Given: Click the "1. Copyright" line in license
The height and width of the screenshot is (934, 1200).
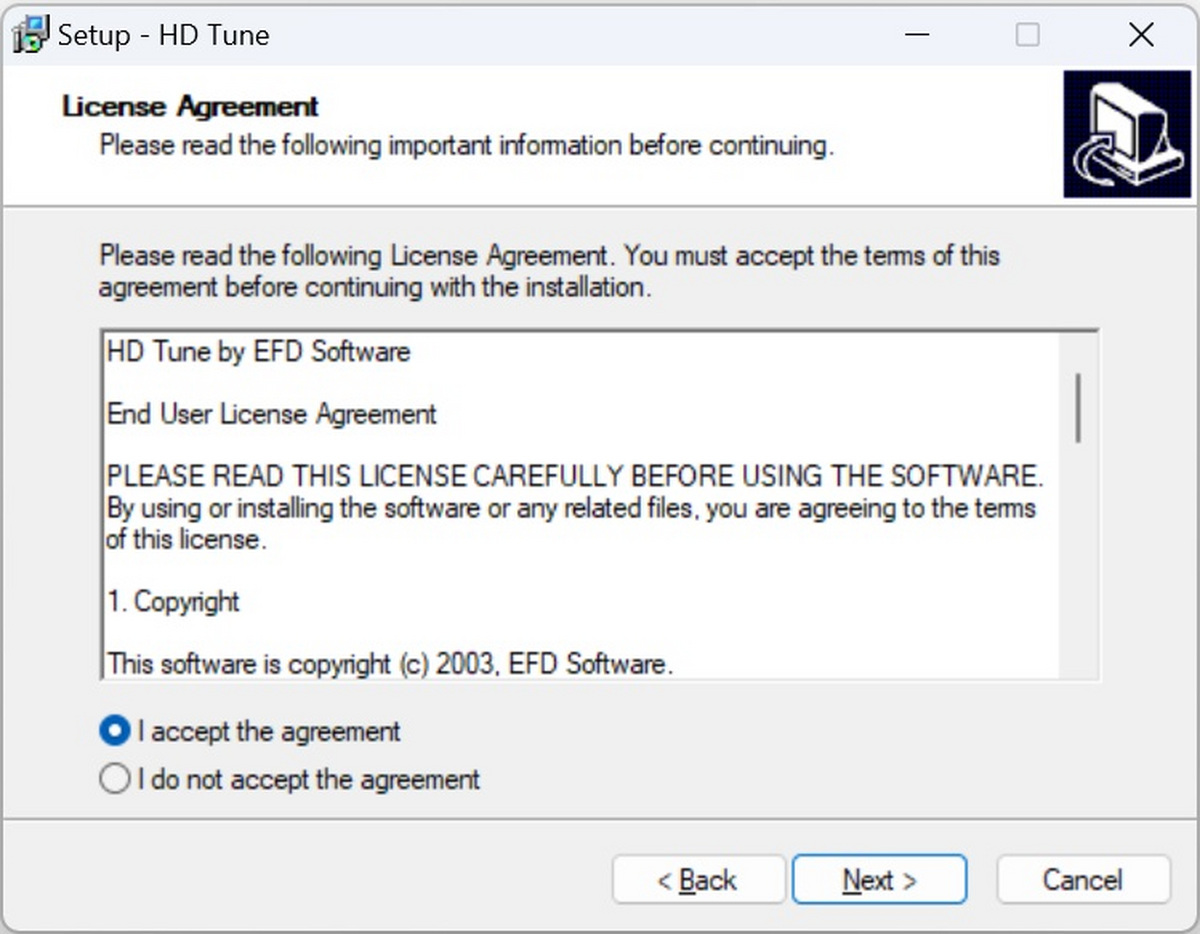Looking at the screenshot, I should 173,602.
